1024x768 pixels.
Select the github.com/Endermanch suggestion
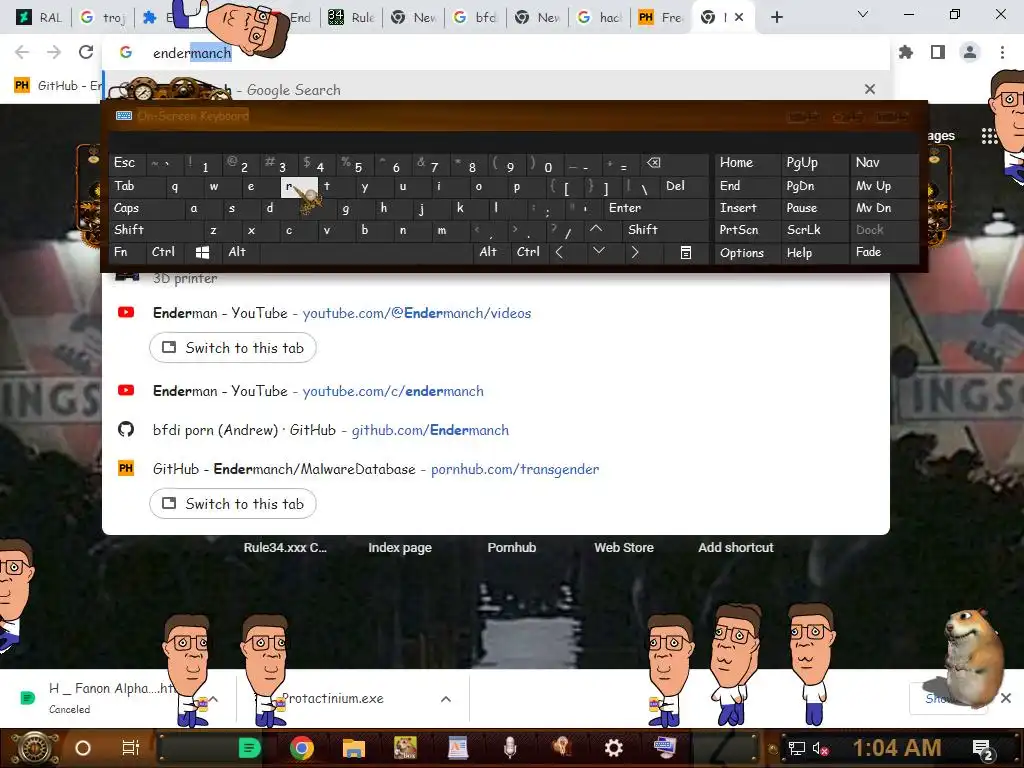[496, 430]
